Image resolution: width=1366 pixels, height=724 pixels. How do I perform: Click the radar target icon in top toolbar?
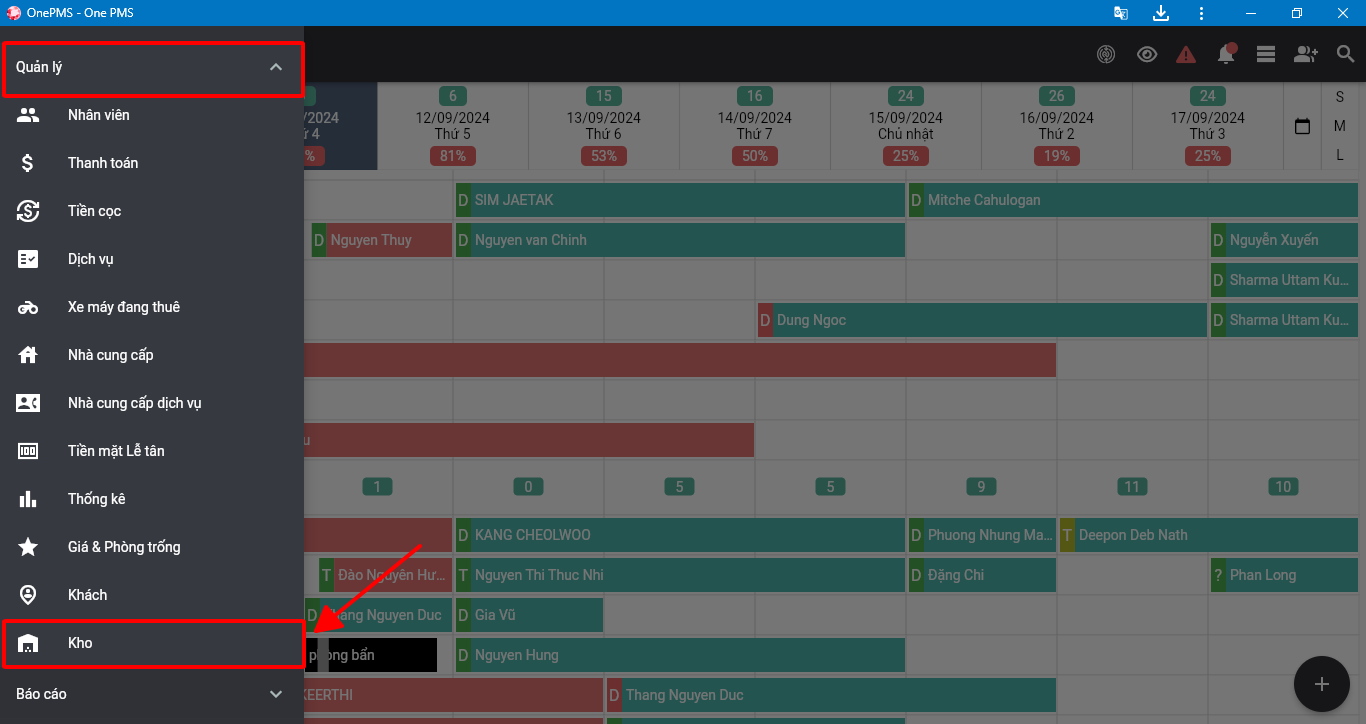click(1106, 55)
